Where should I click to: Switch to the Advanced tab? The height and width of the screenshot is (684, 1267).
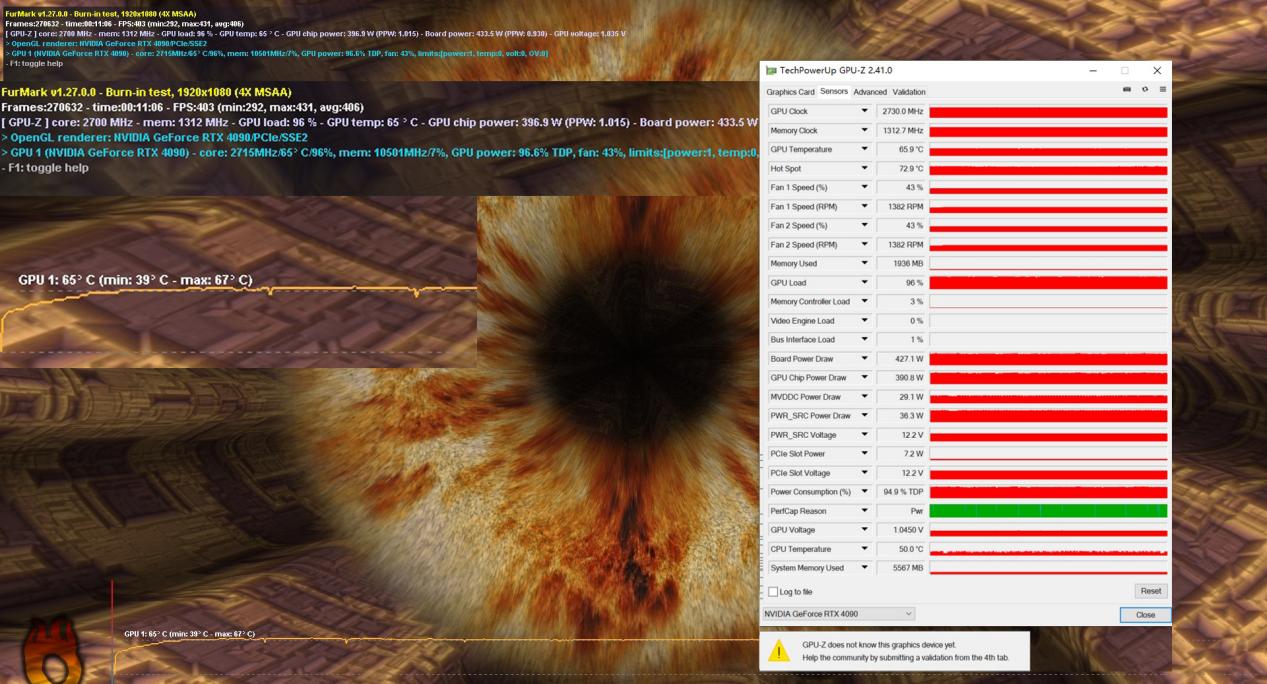click(870, 92)
